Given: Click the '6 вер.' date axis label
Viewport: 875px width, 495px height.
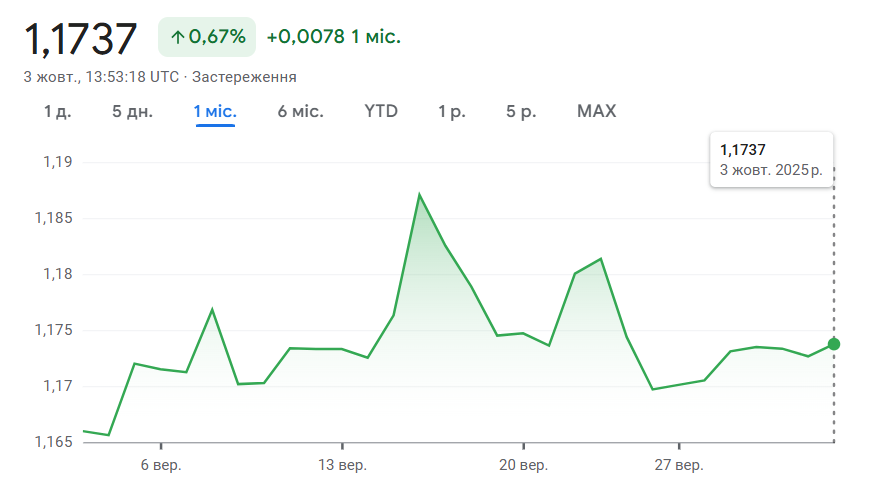Looking at the screenshot, I should [x=161, y=465].
